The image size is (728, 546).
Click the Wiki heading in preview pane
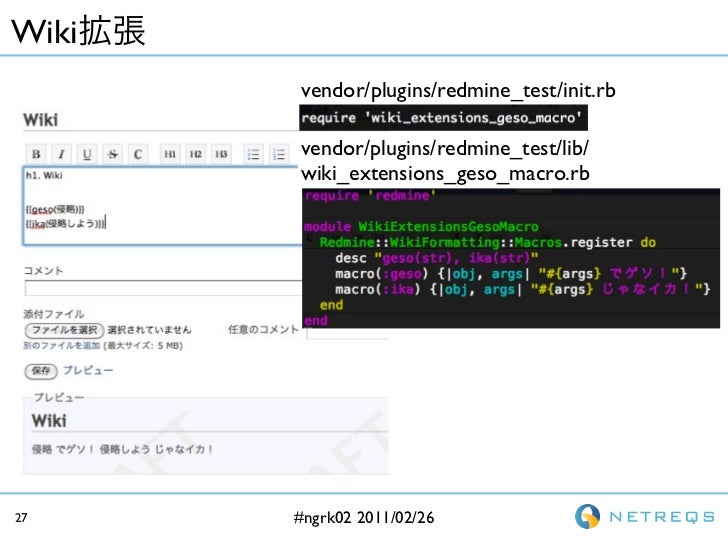[x=49, y=421]
